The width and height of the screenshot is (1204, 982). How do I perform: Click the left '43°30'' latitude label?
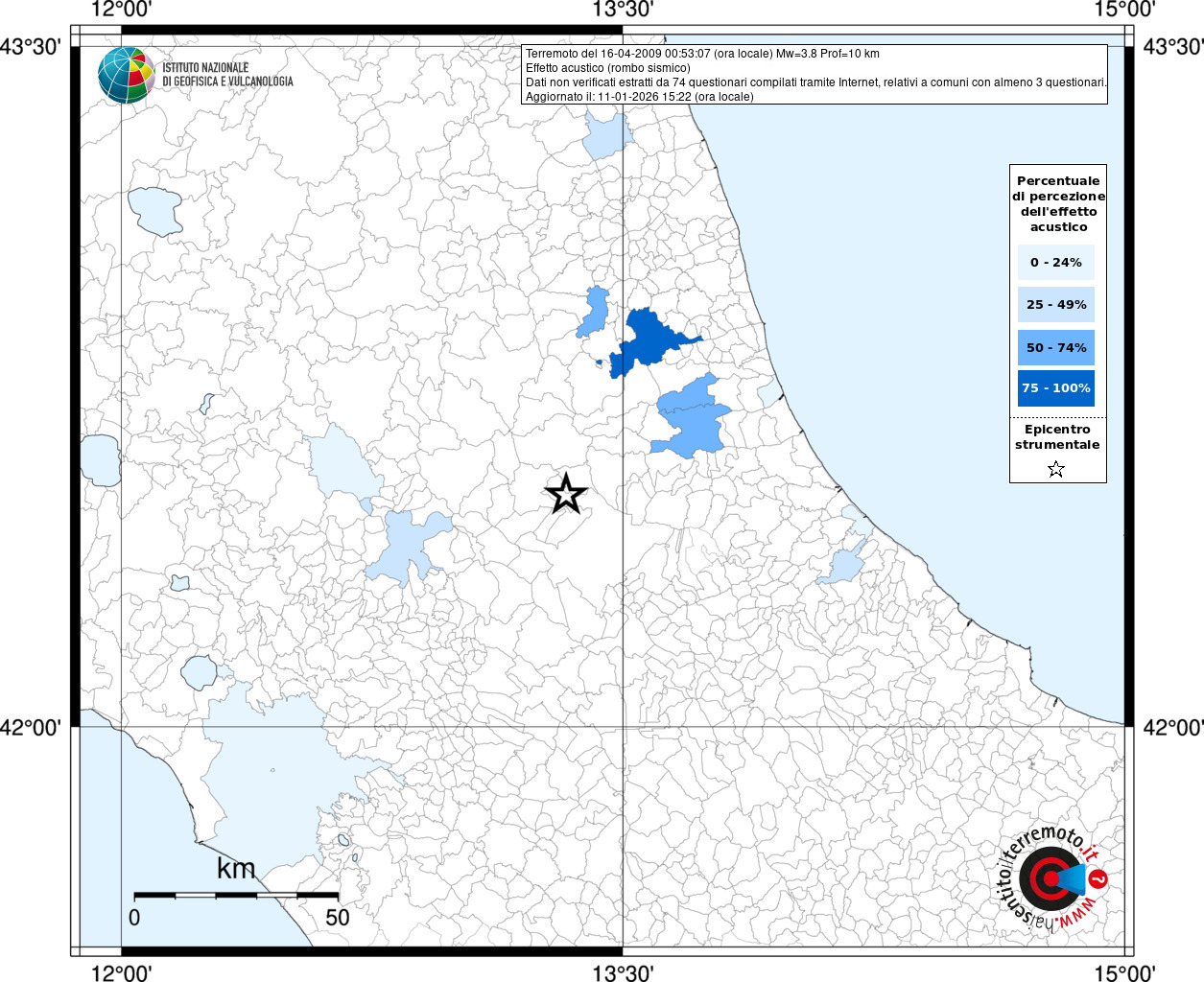pos(32,46)
